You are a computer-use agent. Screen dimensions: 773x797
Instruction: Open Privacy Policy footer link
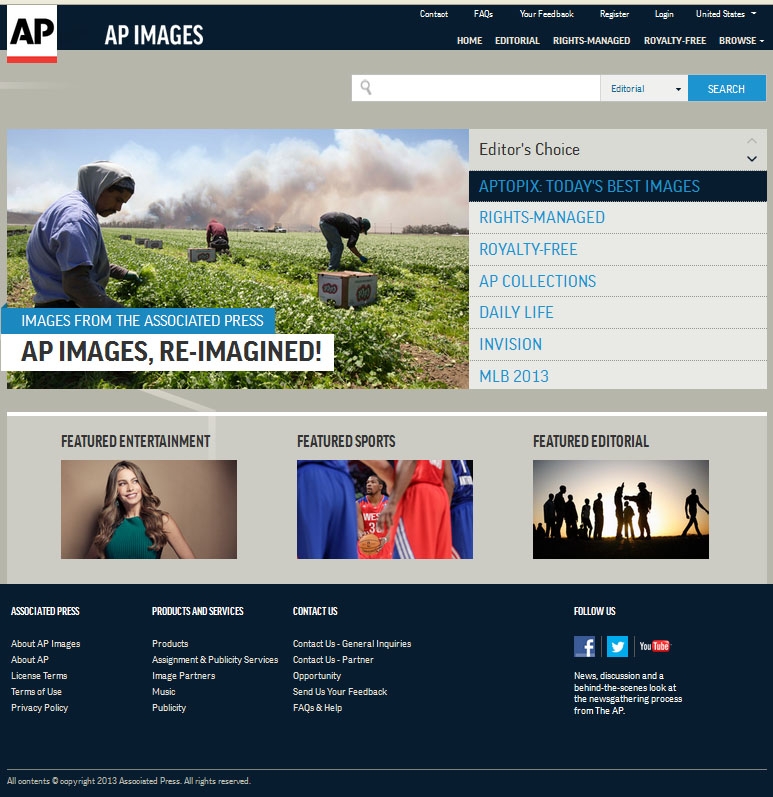coord(40,708)
